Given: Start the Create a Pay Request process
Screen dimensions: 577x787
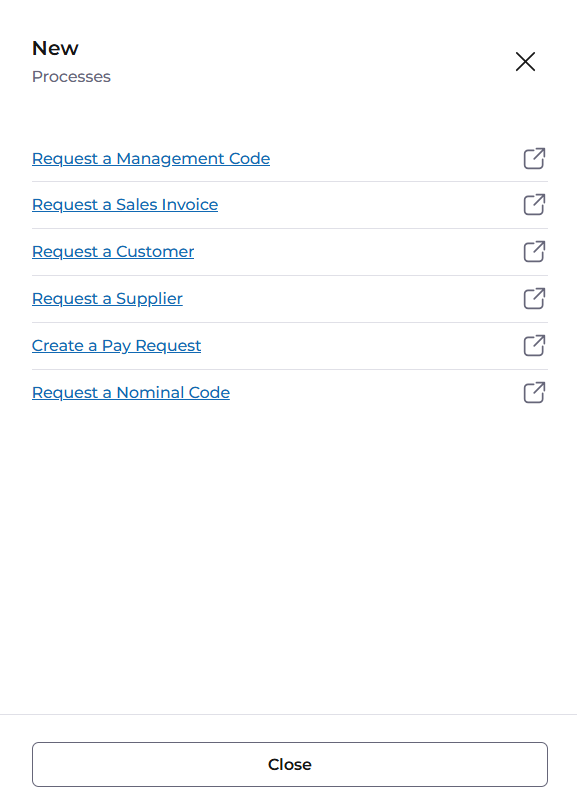Looking at the screenshot, I should tap(116, 346).
